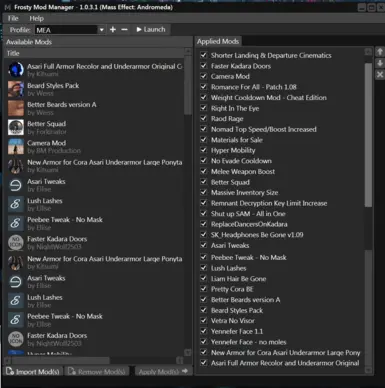Move selected applied mod down arrow

(380, 63)
